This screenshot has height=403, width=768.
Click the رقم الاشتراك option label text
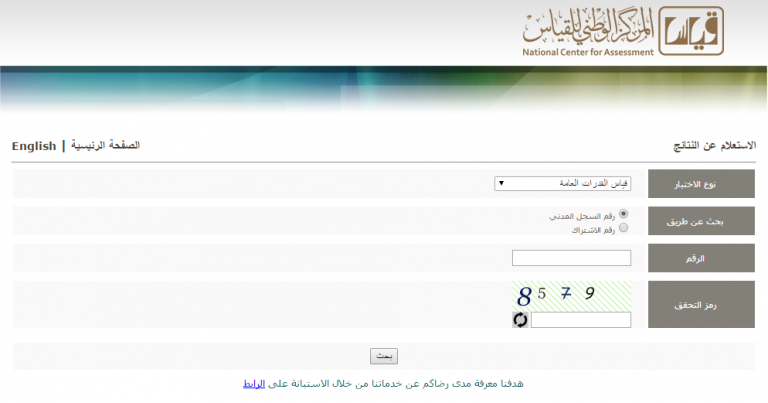[593, 229]
